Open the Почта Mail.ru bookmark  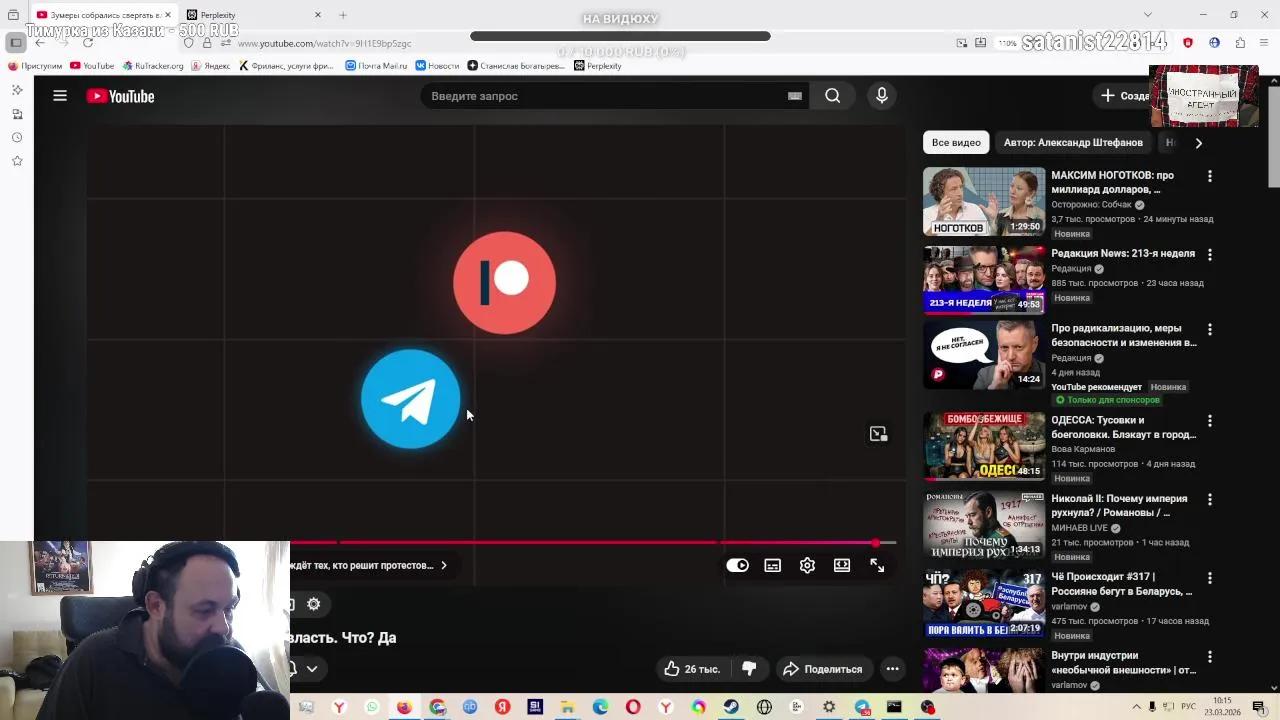pyautogui.click(x=376, y=66)
